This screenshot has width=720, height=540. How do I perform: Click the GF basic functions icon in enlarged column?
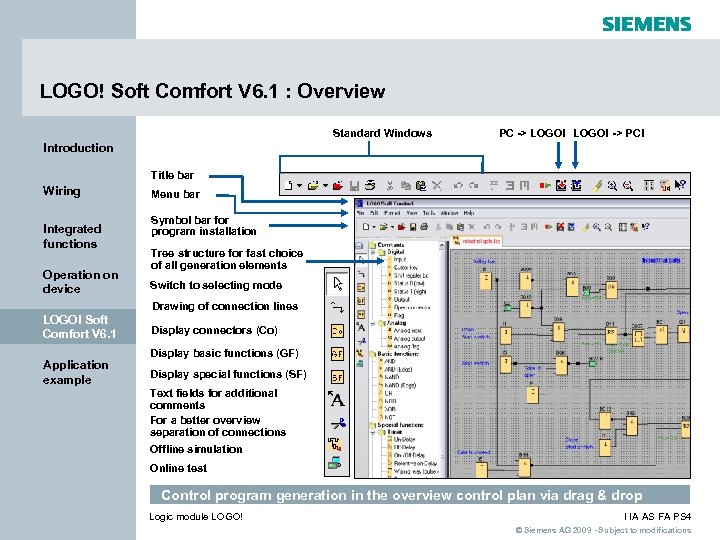[x=338, y=354]
